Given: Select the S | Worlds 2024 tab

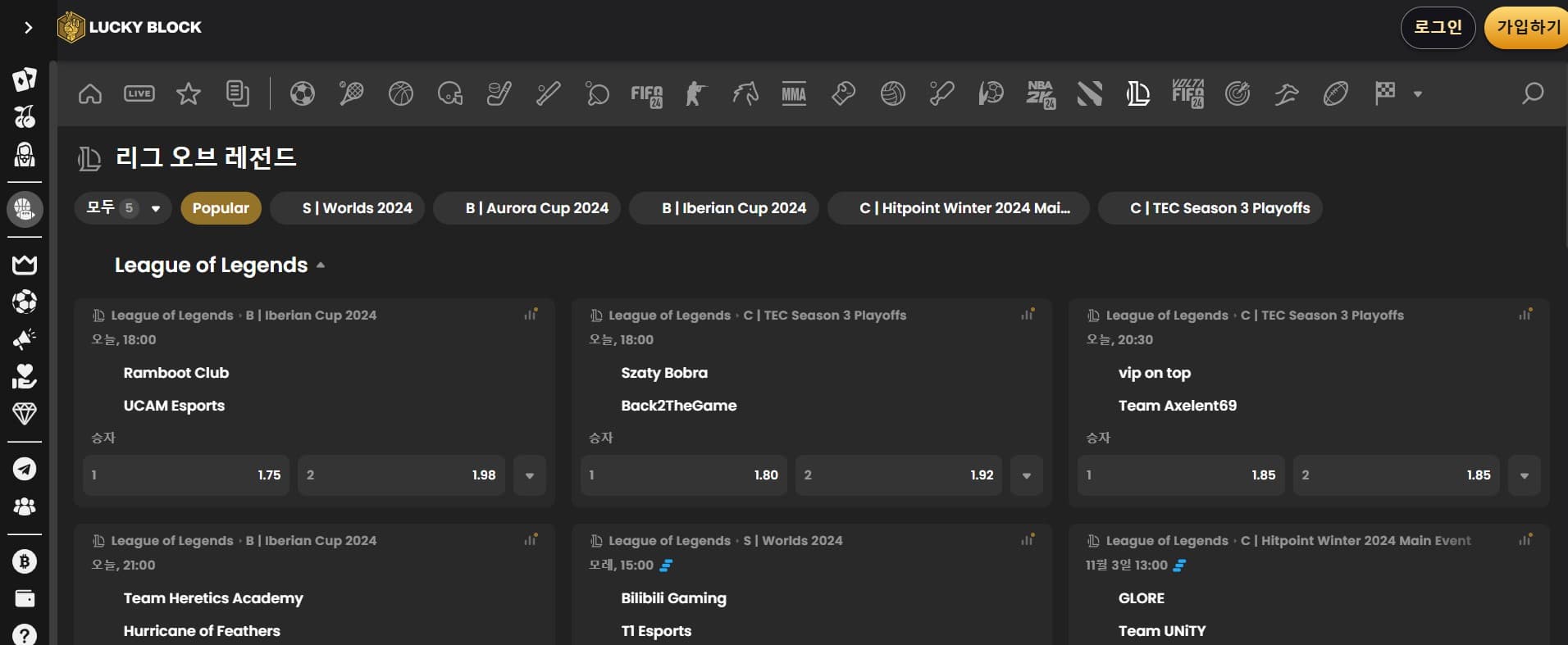Looking at the screenshot, I should (347, 208).
